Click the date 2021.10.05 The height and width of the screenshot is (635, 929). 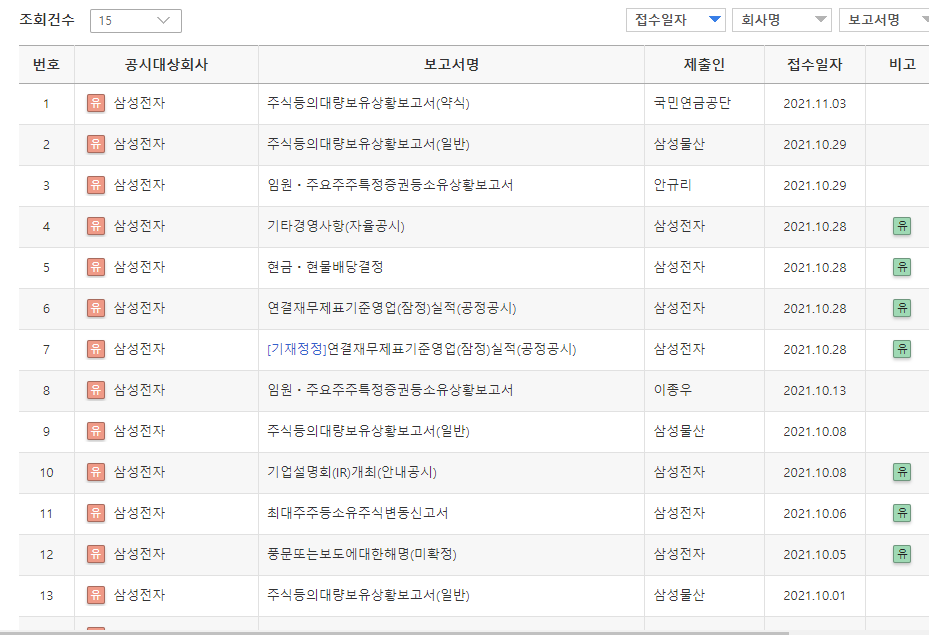(815, 554)
